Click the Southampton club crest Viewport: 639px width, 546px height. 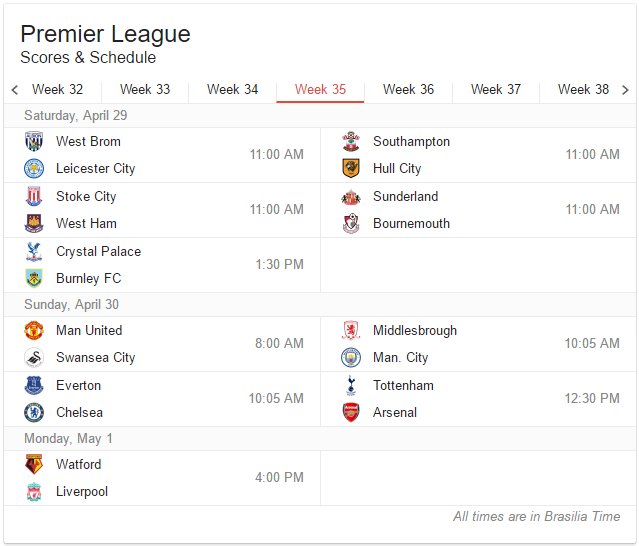351,142
